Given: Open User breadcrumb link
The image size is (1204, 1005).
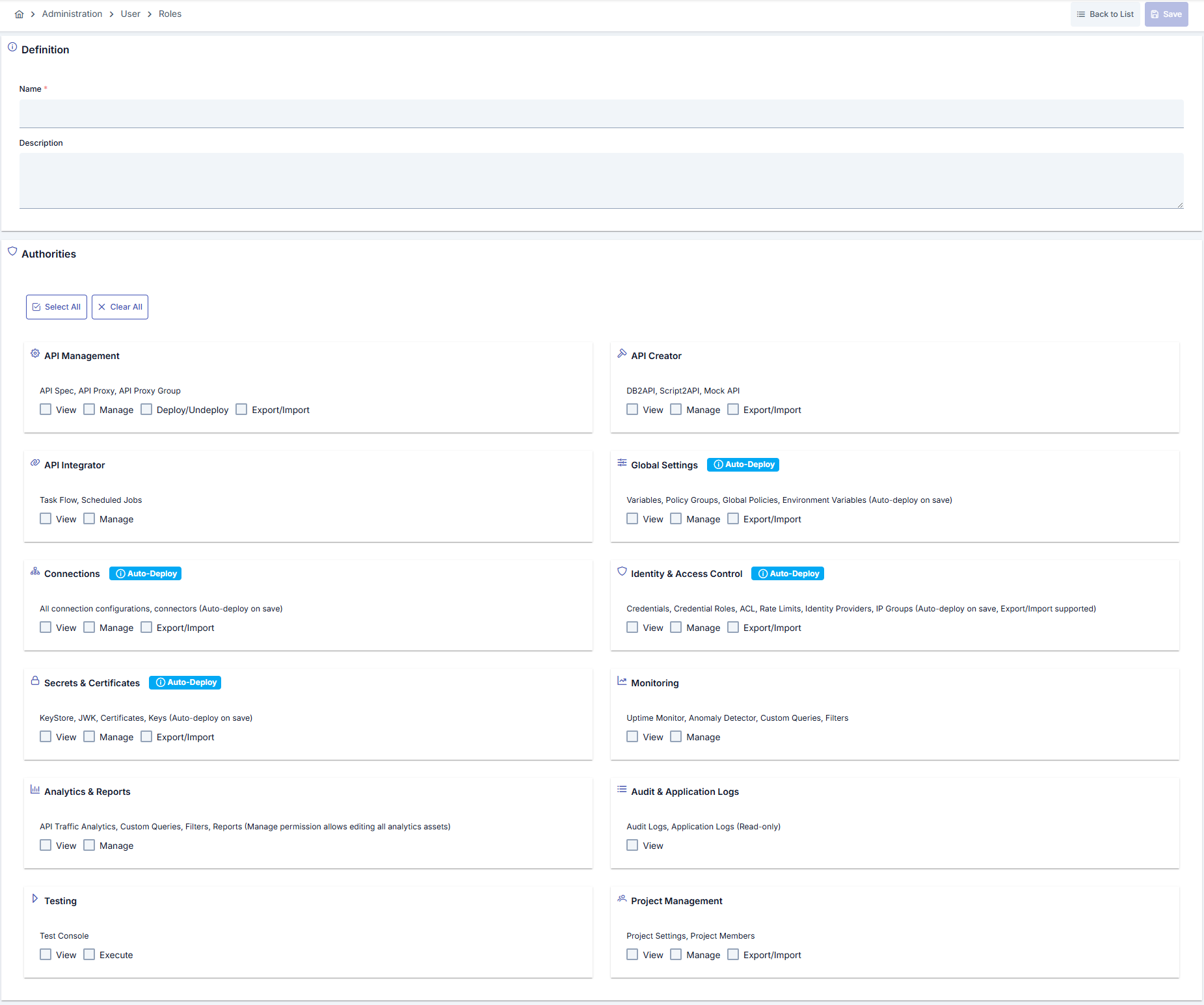Looking at the screenshot, I should click(130, 14).
